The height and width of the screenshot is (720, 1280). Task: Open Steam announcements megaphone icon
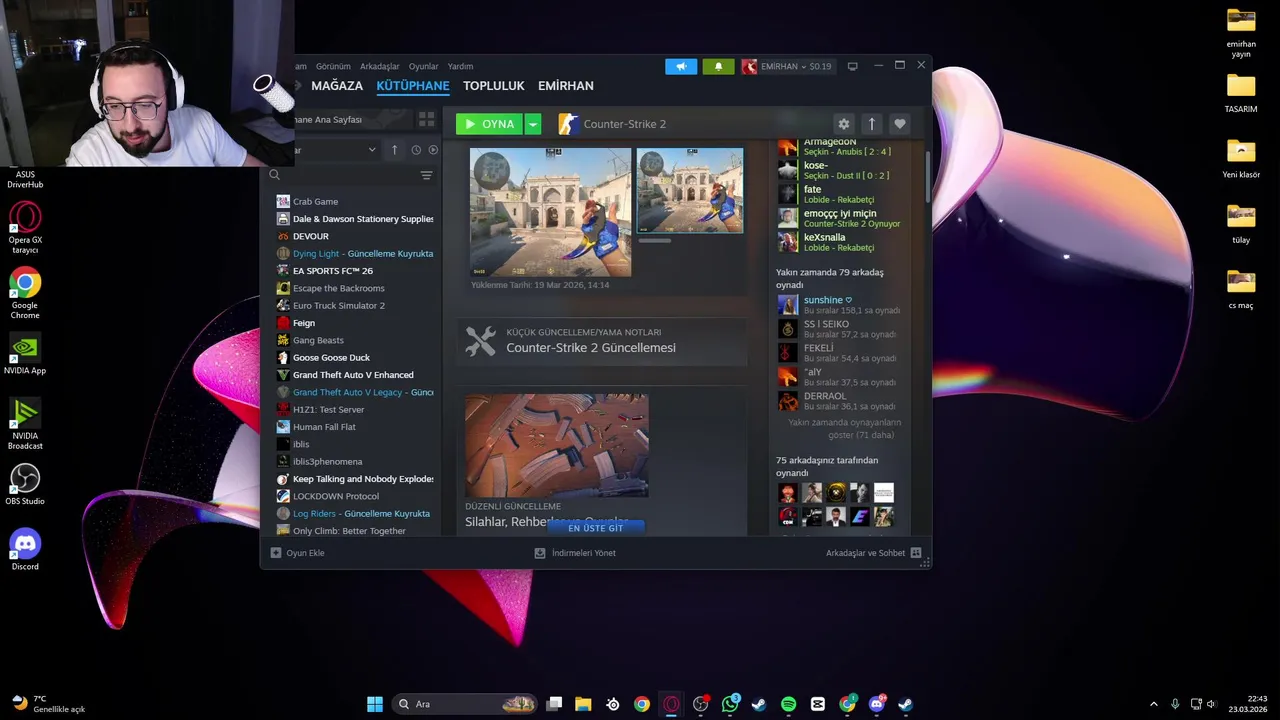681,66
